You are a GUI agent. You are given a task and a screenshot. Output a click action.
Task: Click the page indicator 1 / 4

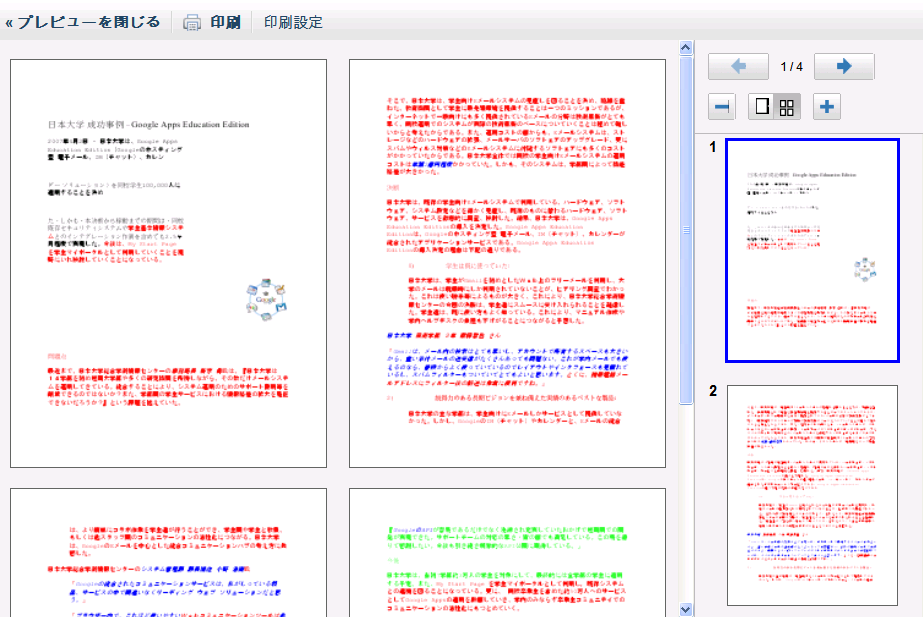(x=791, y=67)
